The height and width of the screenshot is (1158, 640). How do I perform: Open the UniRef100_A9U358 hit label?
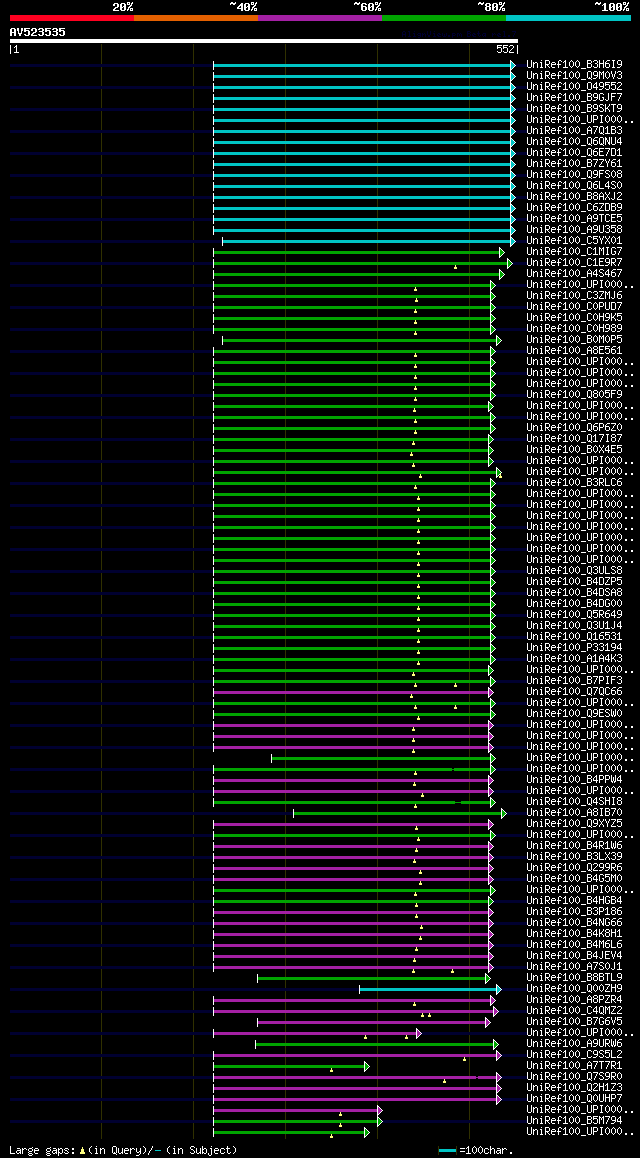pos(574,230)
